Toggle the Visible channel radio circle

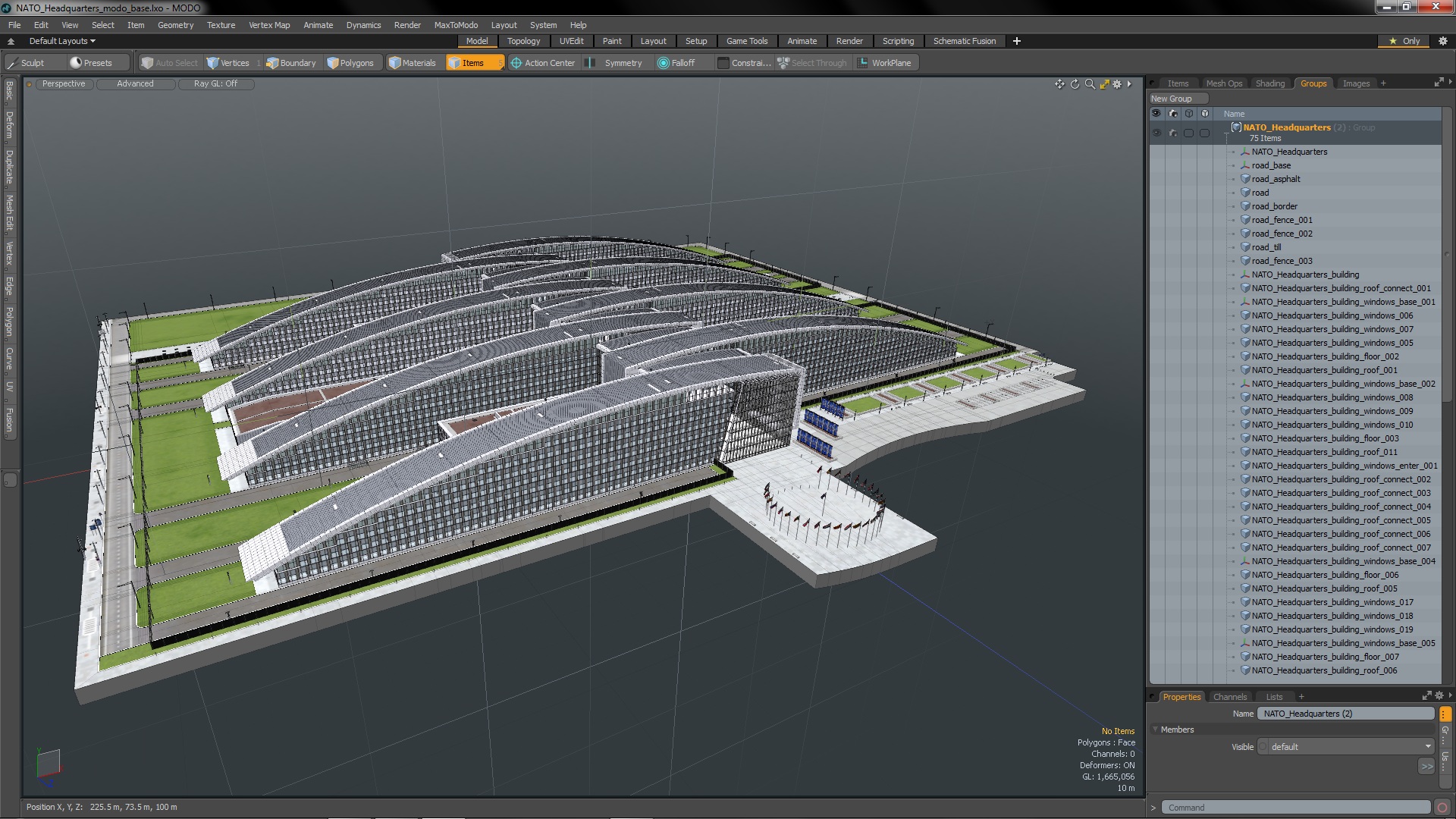tap(1263, 747)
